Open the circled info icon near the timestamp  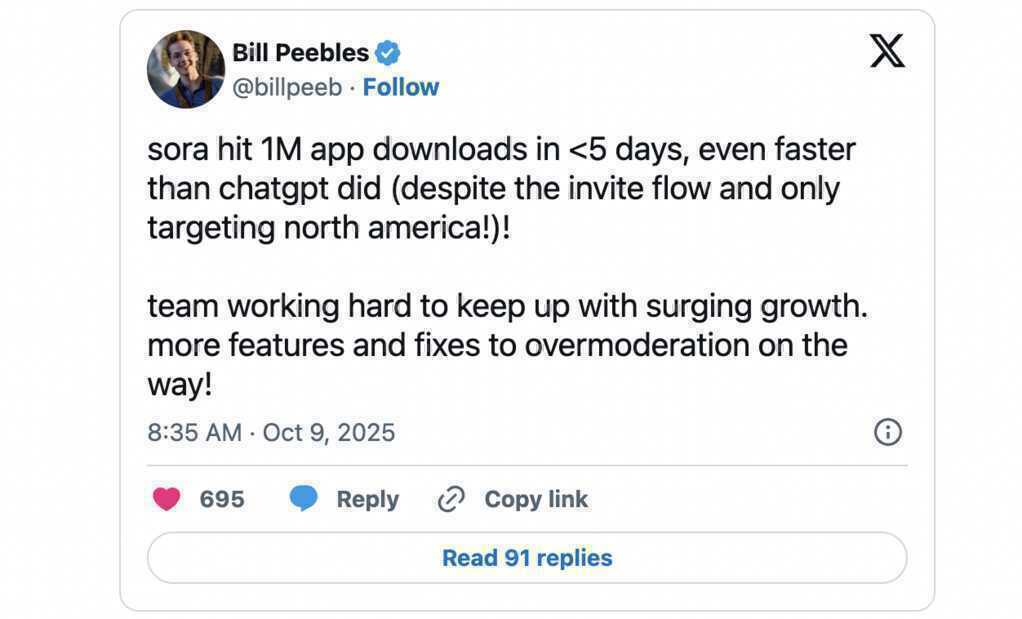(x=887, y=432)
